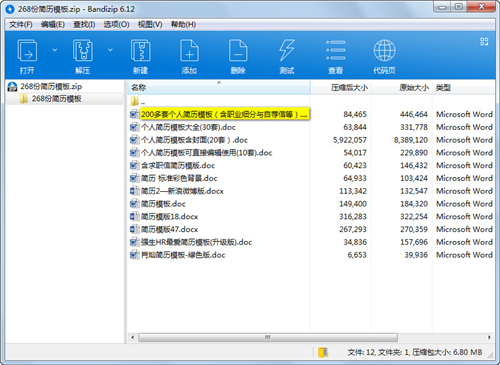The width and height of the screenshot is (500, 365).
Task: Click the Bandizip logo in the title bar
Action: coord(10,9)
